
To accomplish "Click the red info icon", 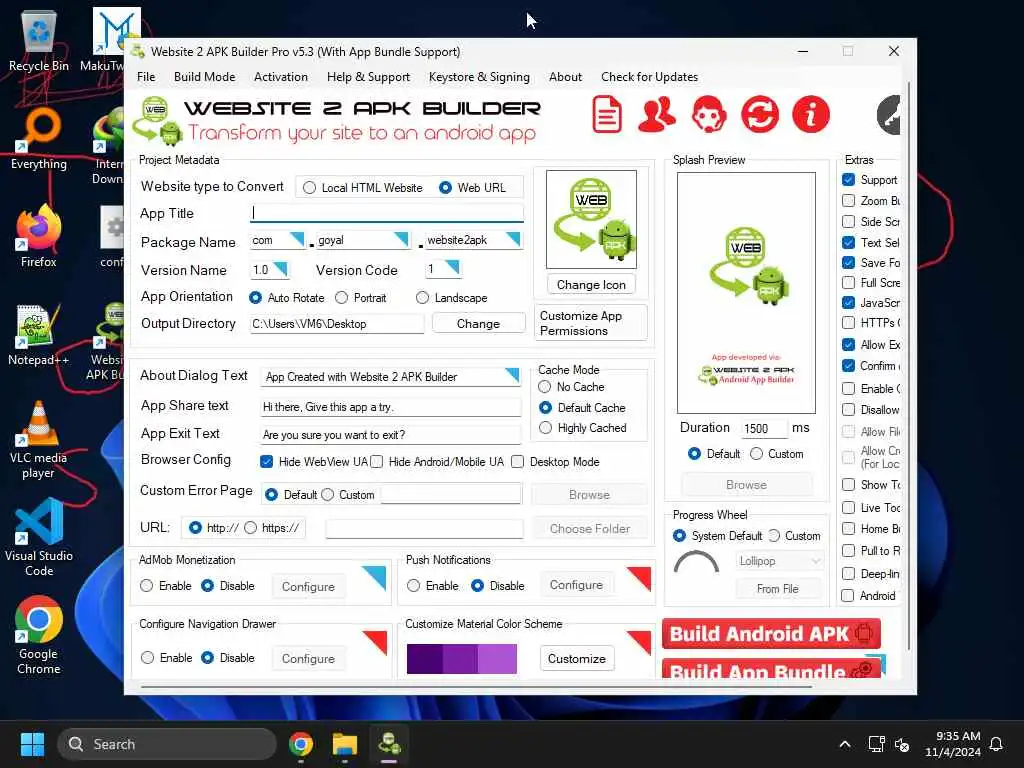I will pyautogui.click(x=810, y=115).
